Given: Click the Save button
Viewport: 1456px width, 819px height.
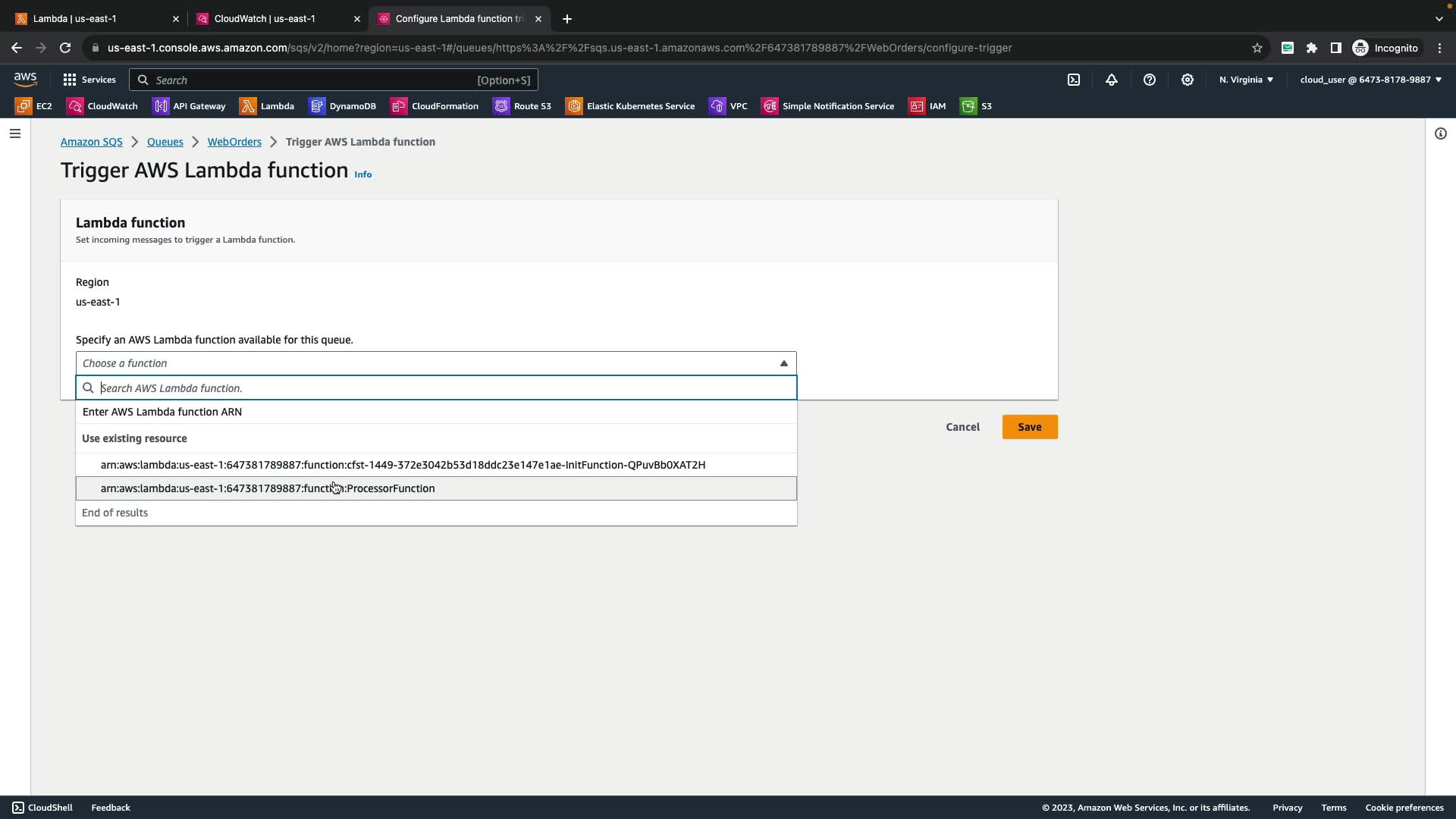Looking at the screenshot, I should [1029, 427].
